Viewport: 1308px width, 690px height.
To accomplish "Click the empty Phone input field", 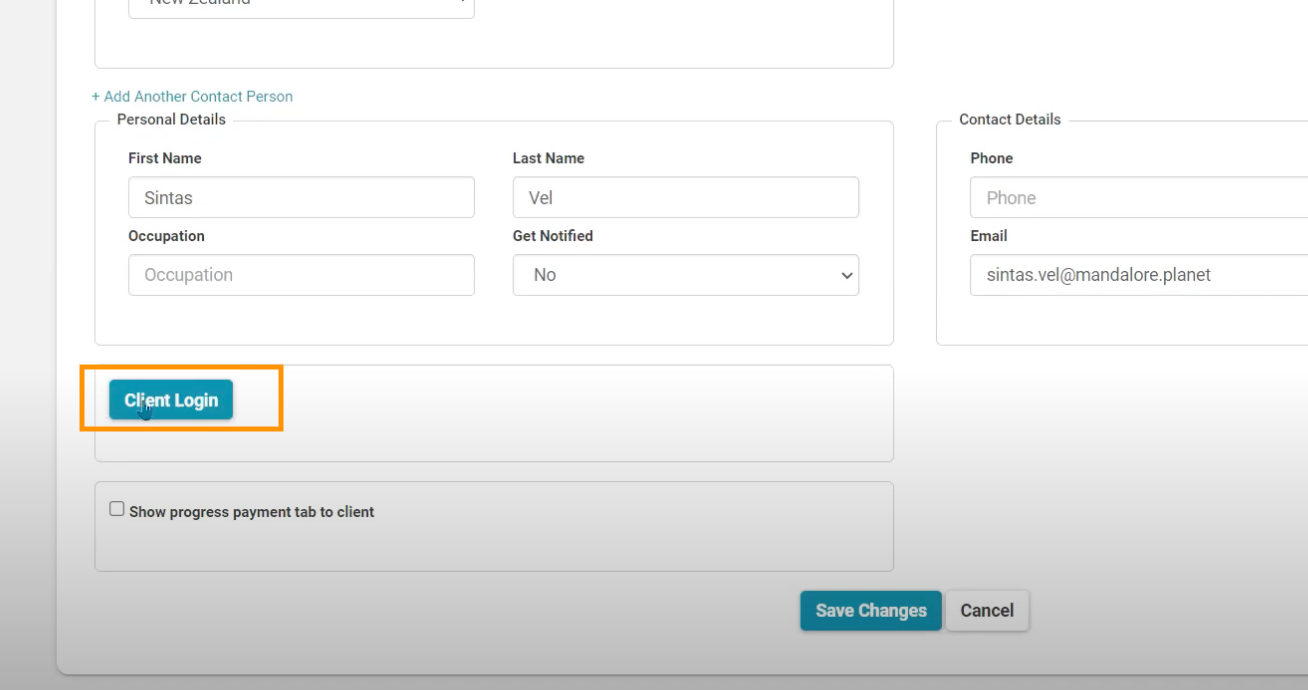I will 1138,198.
